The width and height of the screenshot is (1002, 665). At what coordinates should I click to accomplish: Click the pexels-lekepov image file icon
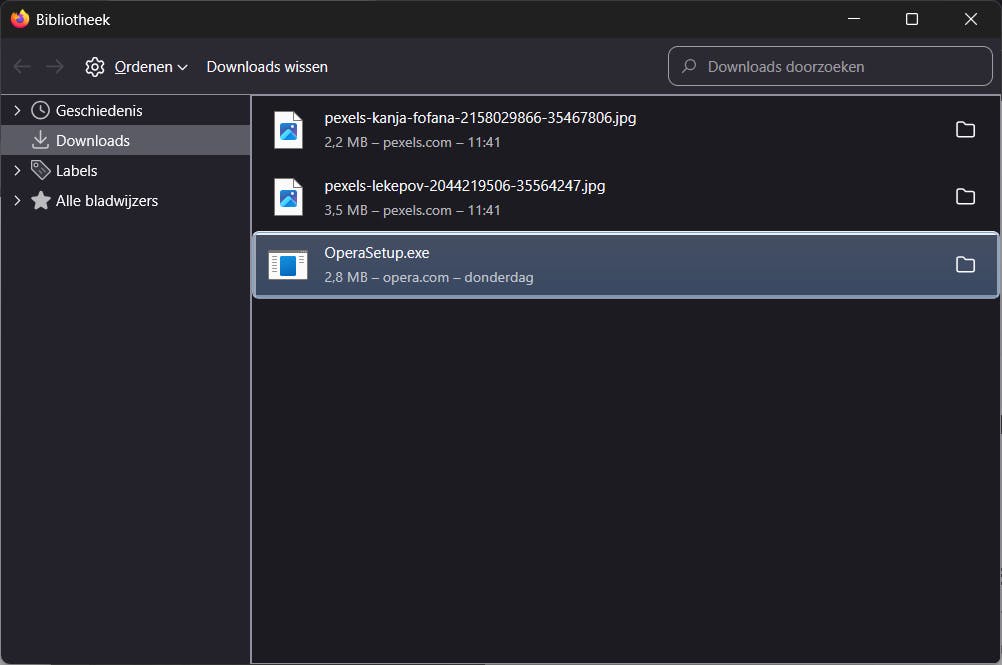(x=288, y=197)
